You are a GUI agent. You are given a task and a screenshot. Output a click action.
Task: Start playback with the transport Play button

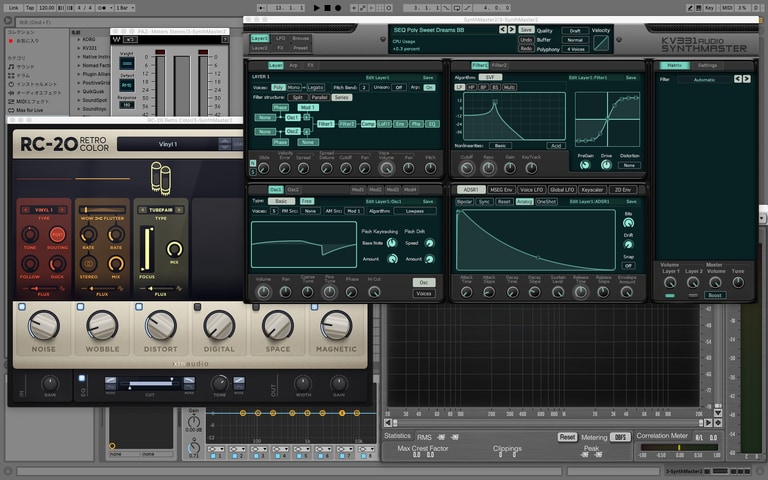[316, 8]
